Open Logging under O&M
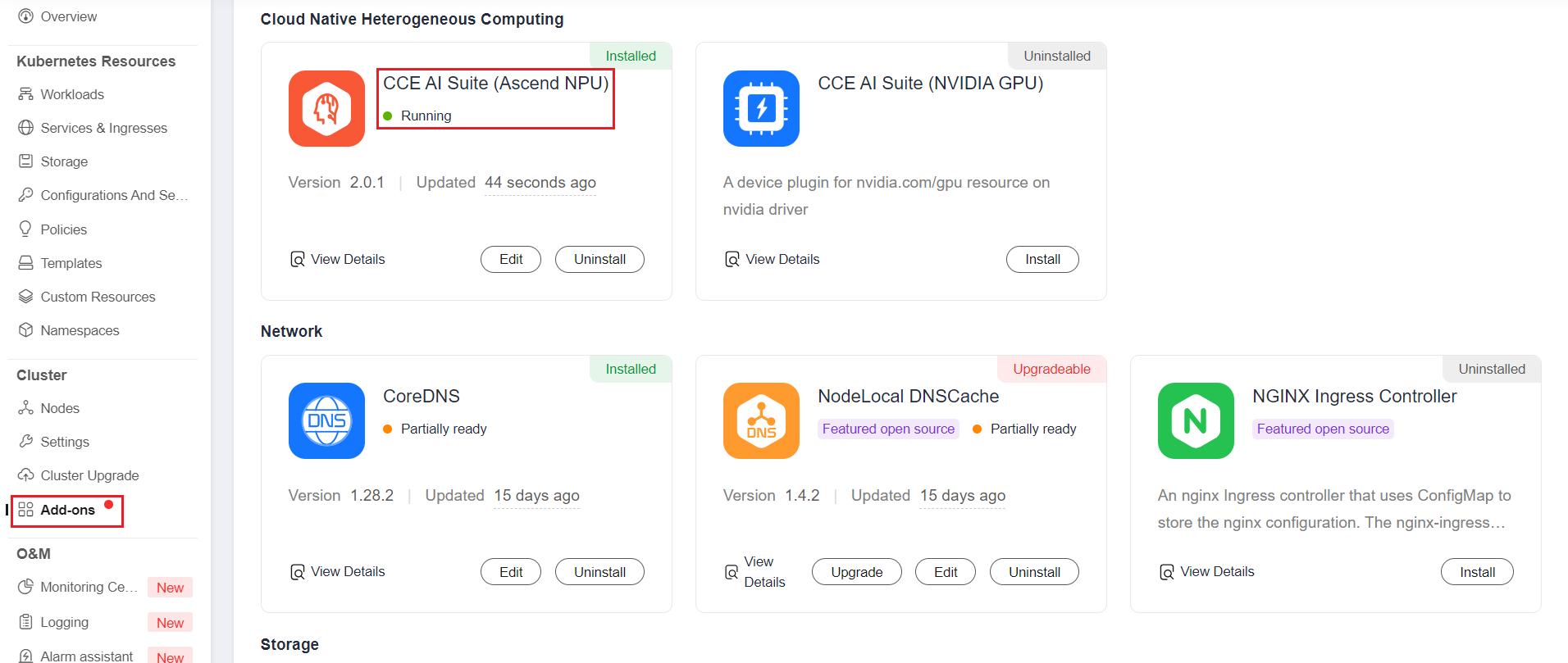Screen dimensions: 1568x663 [x=64, y=622]
